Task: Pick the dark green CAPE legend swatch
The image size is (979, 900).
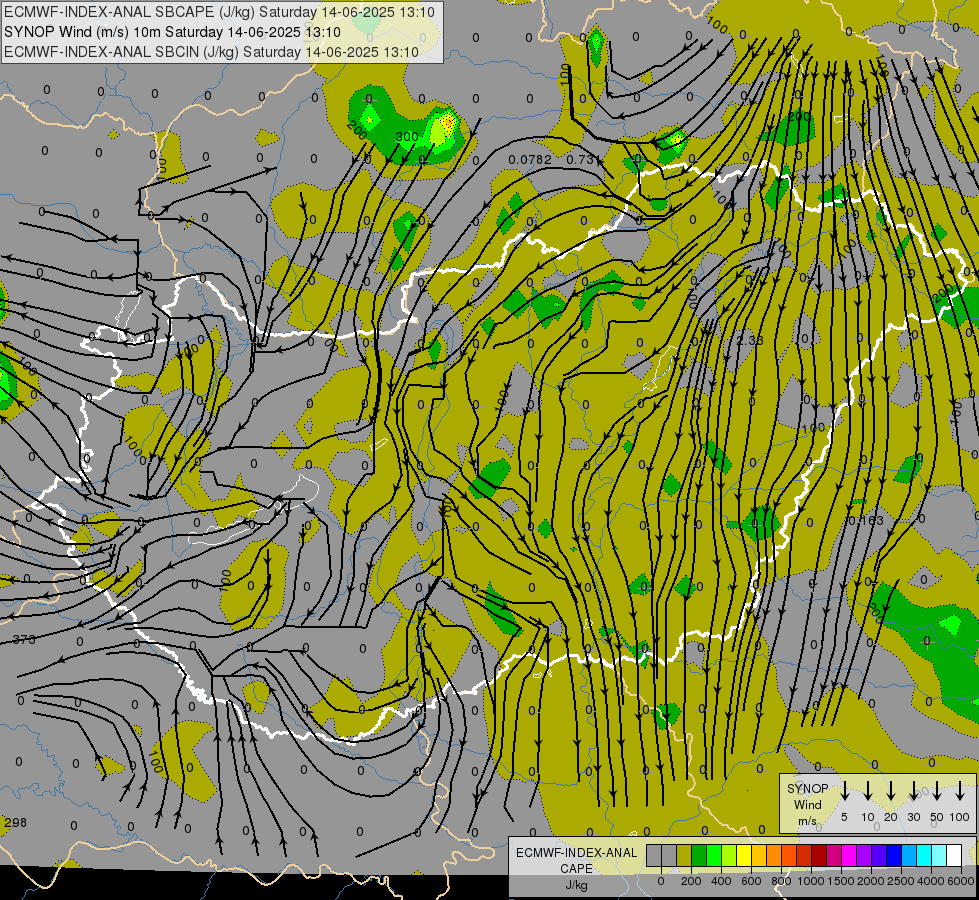Action: 699,856
